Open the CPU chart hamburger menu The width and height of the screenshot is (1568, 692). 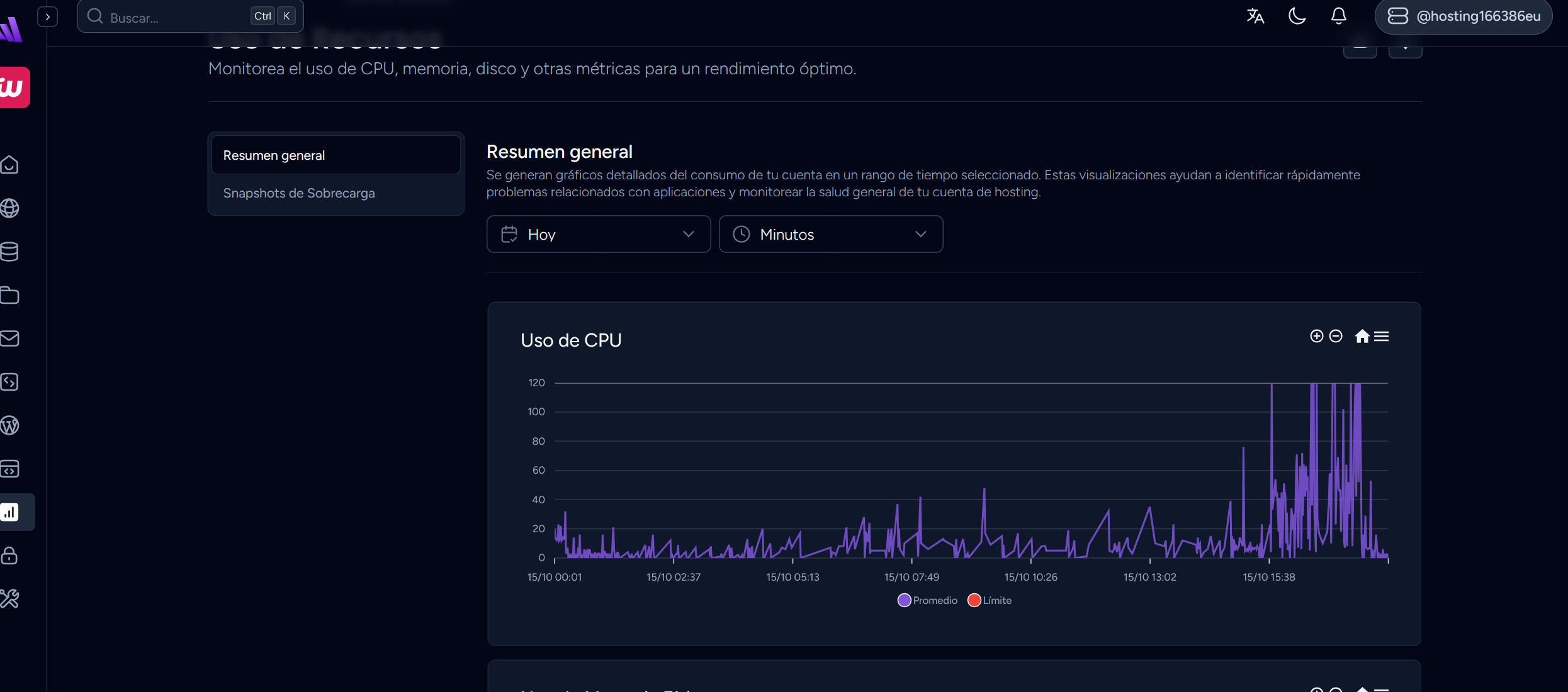pos(1382,337)
